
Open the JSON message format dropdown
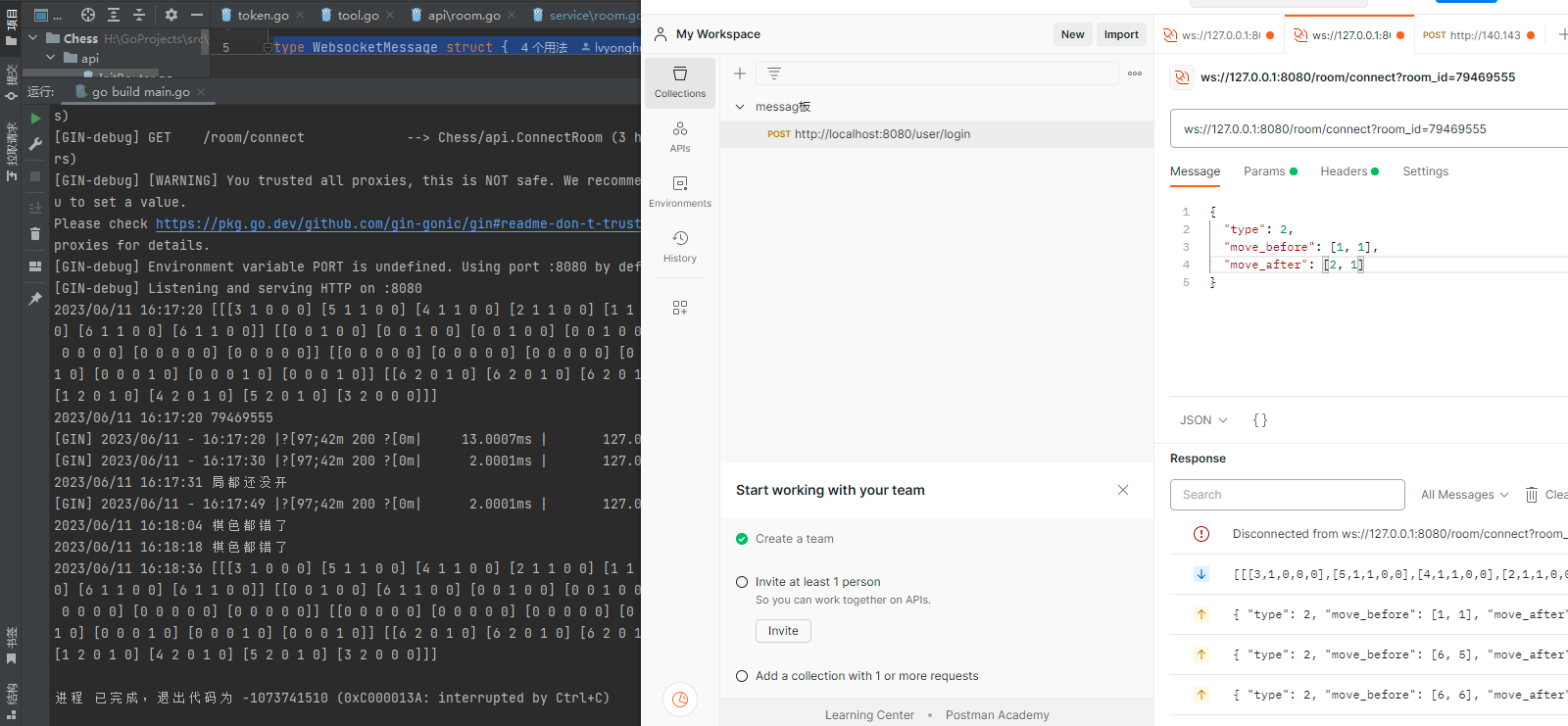pos(1203,420)
